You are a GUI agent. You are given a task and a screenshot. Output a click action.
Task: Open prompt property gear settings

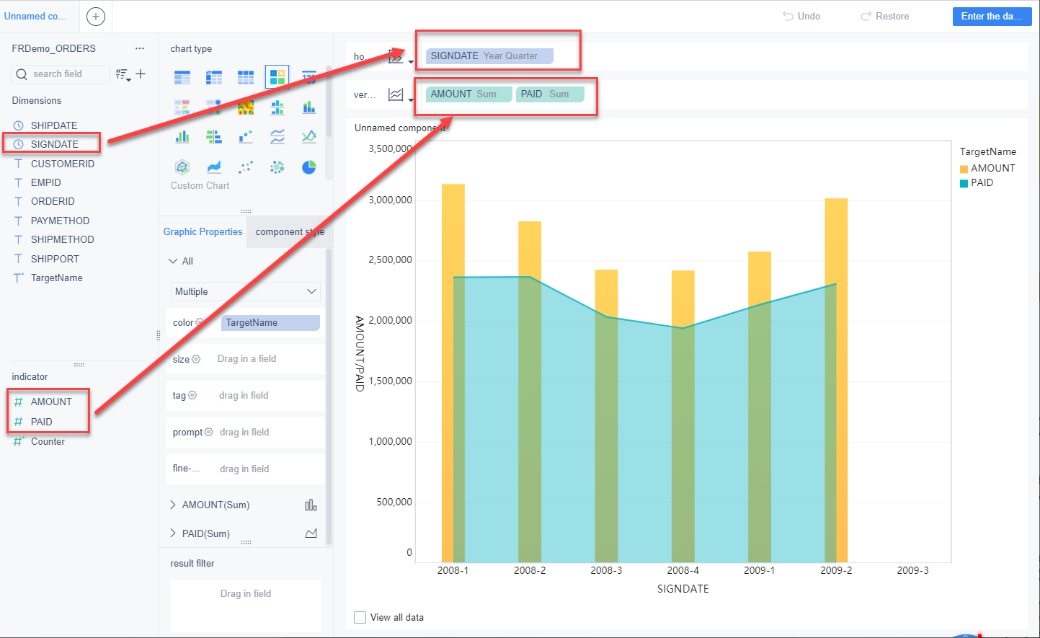pyautogui.click(x=209, y=432)
